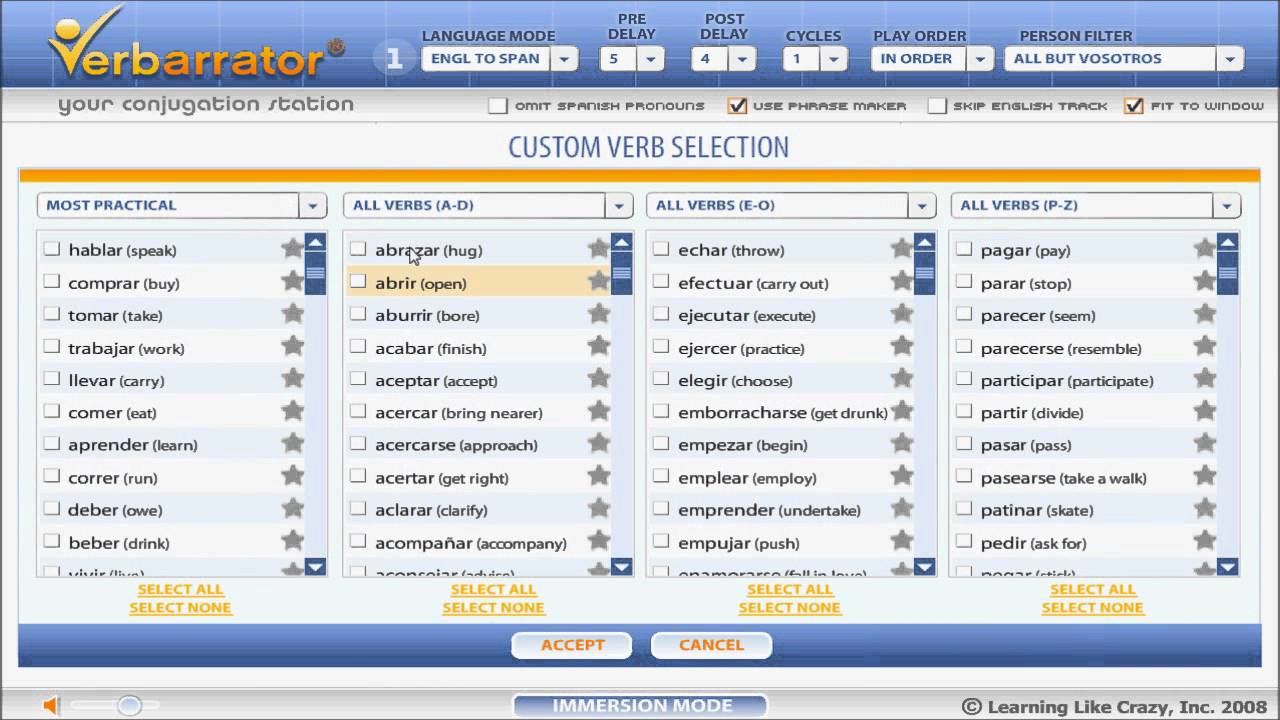Favorite acabar via star icon
This screenshot has width=1280, height=720.
click(x=598, y=347)
